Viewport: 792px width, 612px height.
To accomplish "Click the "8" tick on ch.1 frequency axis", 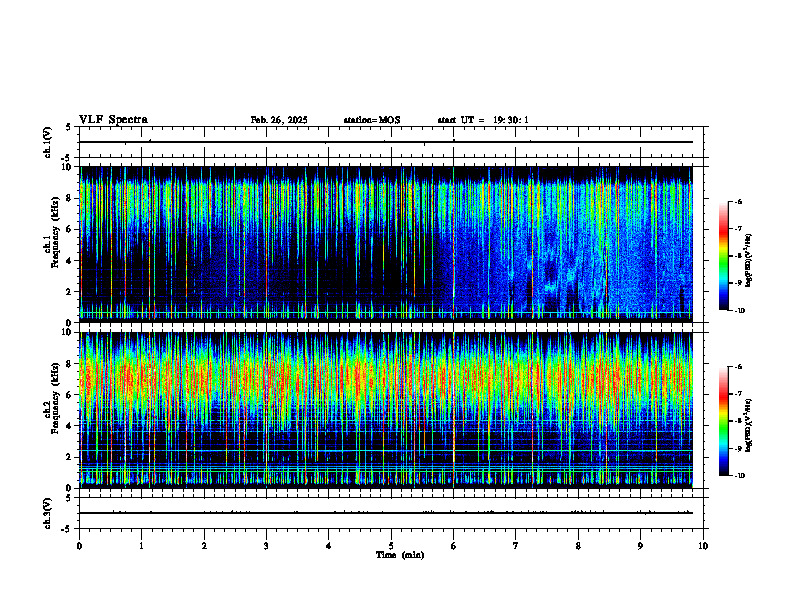I will click(71, 198).
